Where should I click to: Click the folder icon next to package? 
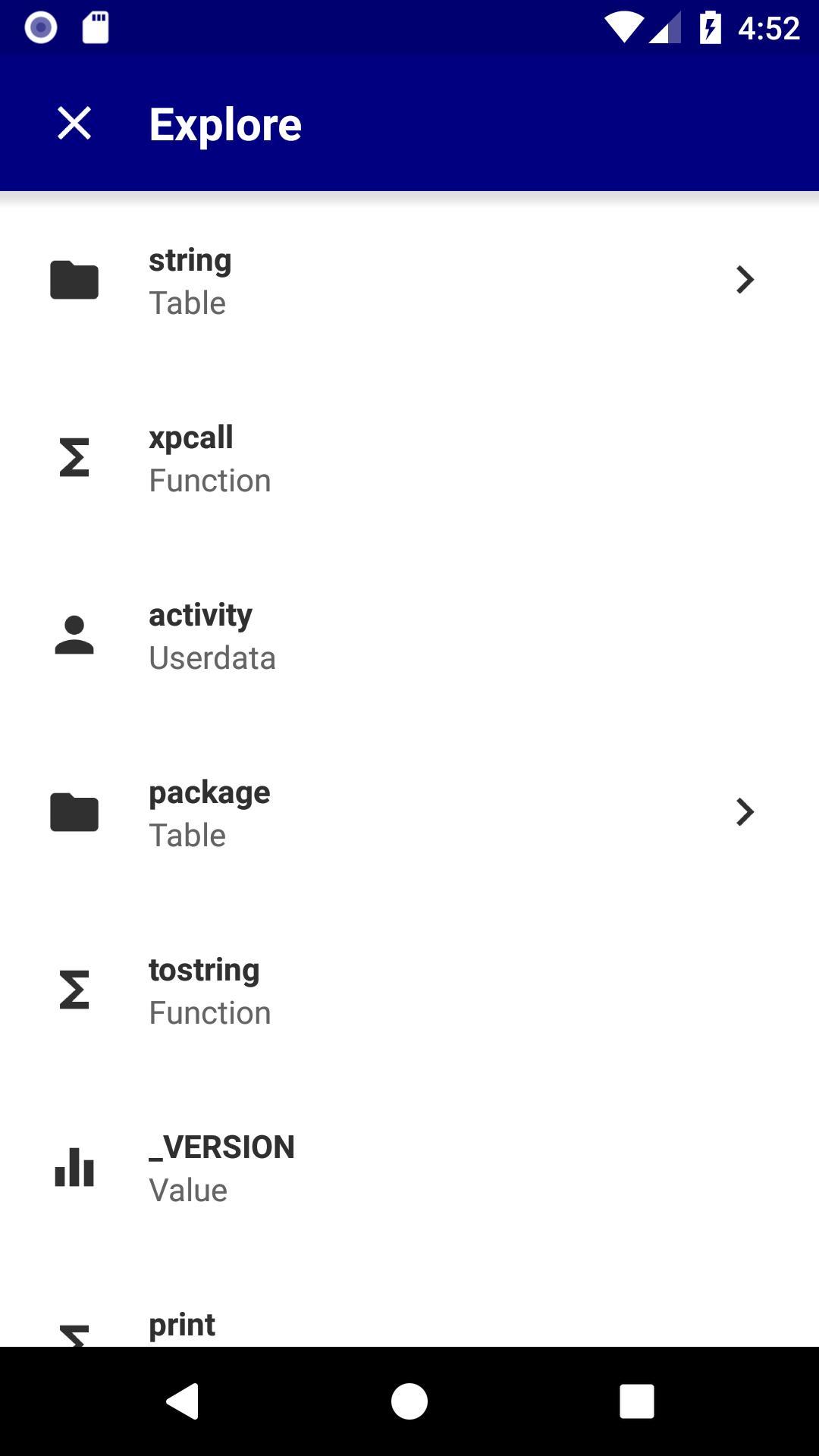click(74, 813)
